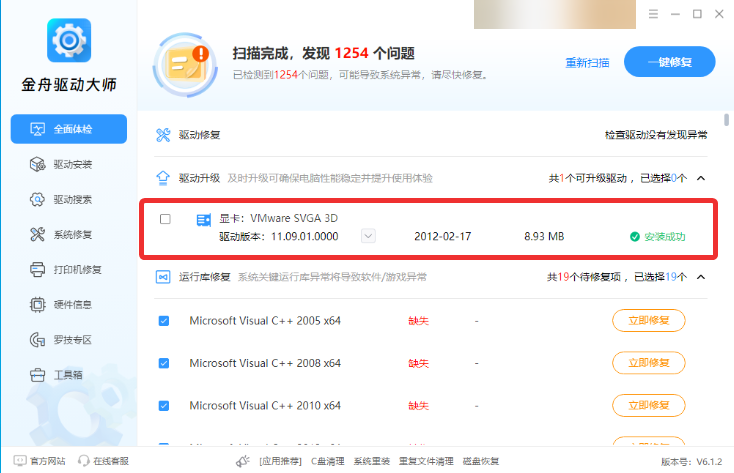Click the vertical scrollbar thumb
Viewport: 734px width, 473px height.
point(726,120)
